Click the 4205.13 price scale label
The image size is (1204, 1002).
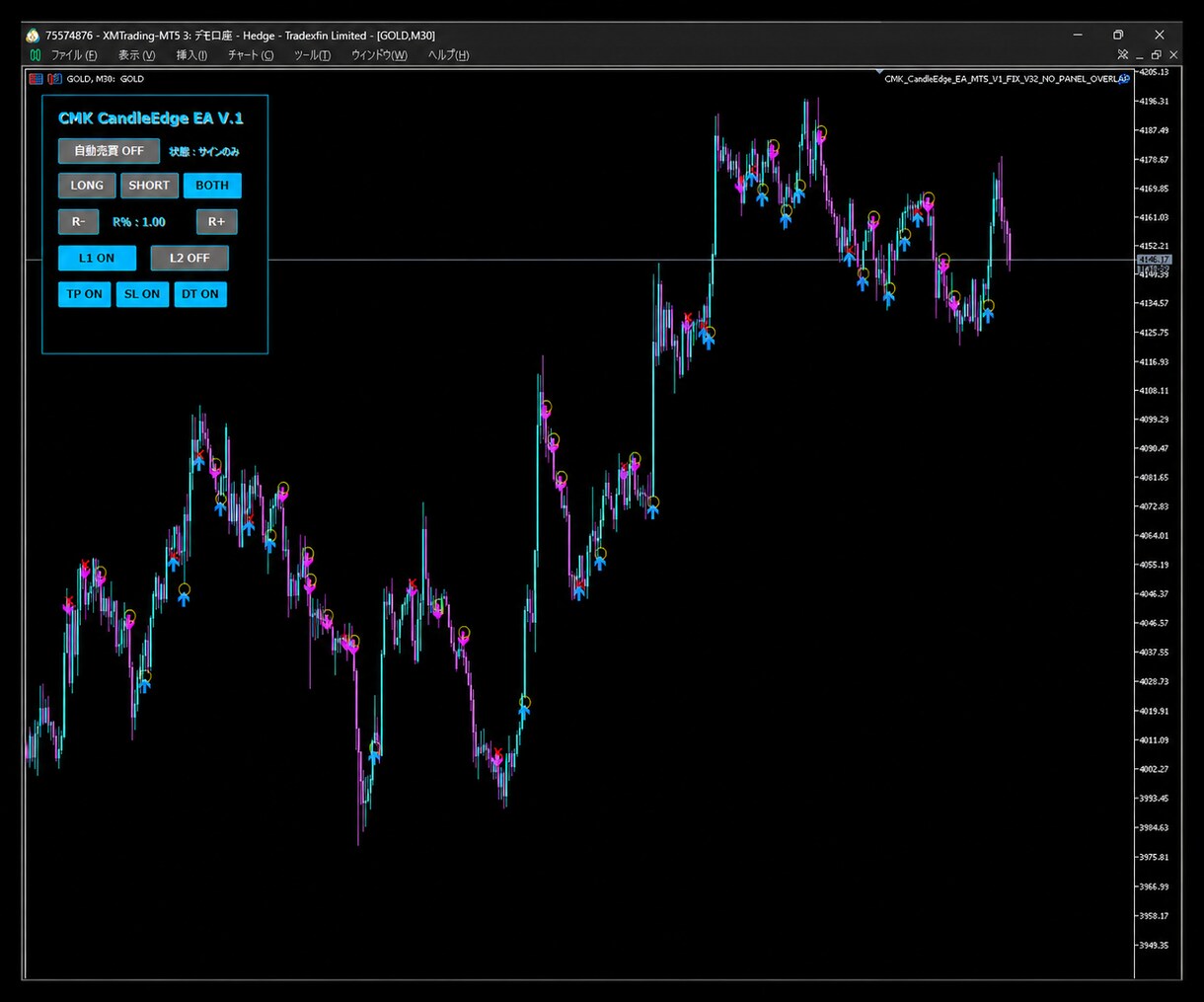(x=1155, y=72)
